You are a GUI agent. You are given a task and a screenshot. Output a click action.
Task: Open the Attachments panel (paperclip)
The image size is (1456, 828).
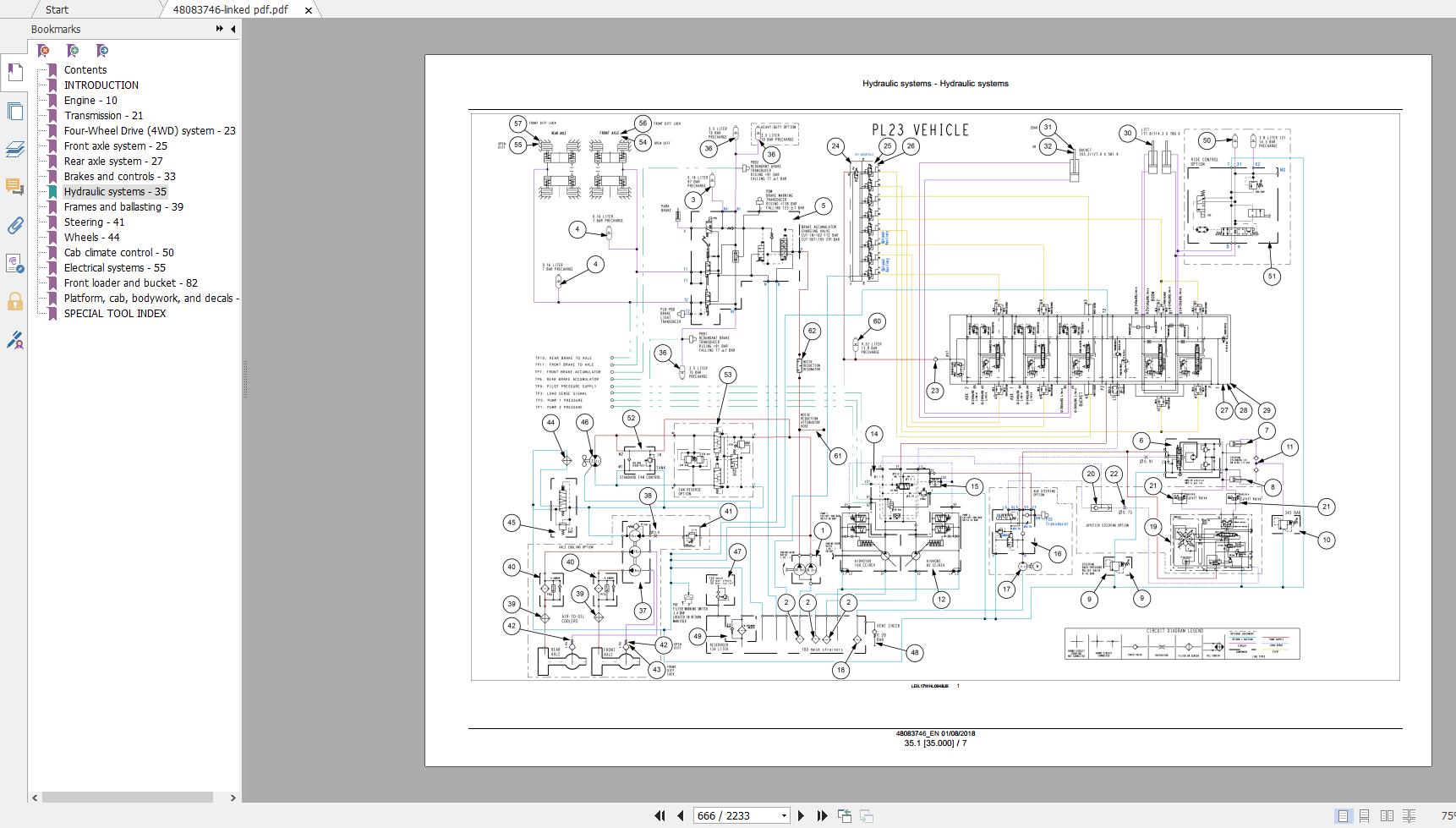[x=14, y=226]
